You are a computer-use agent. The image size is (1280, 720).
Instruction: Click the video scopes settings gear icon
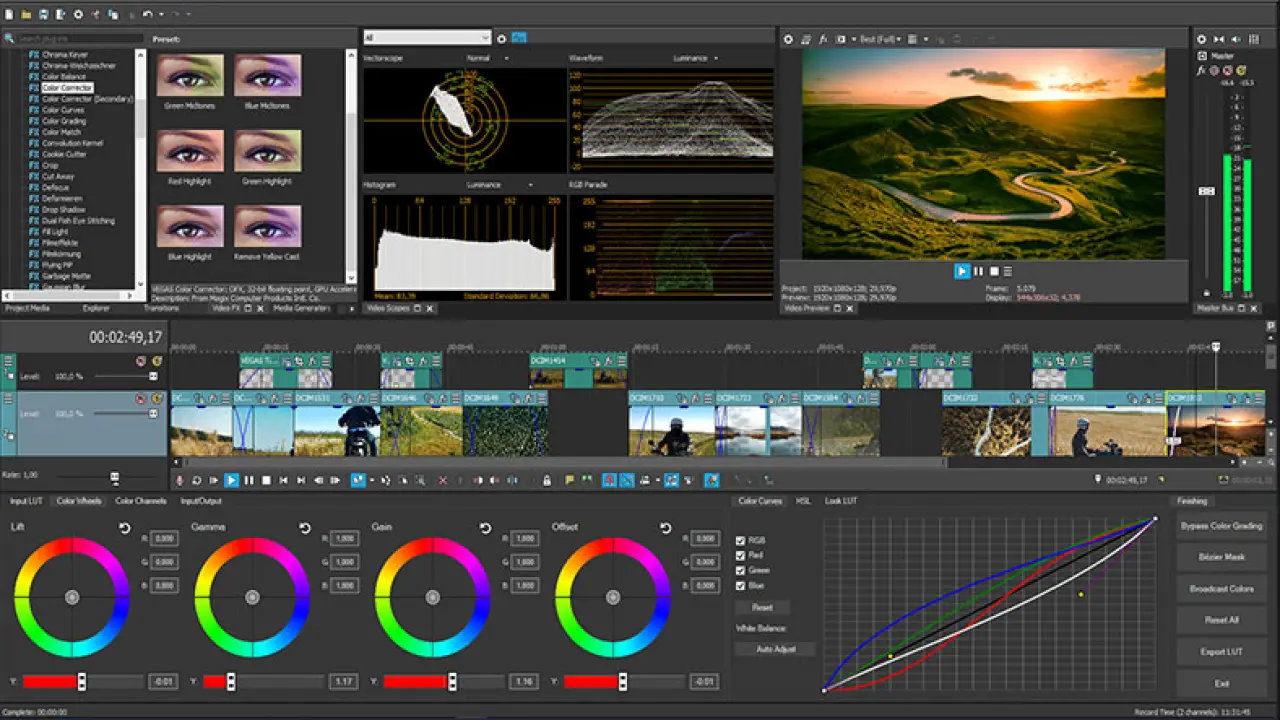501,38
